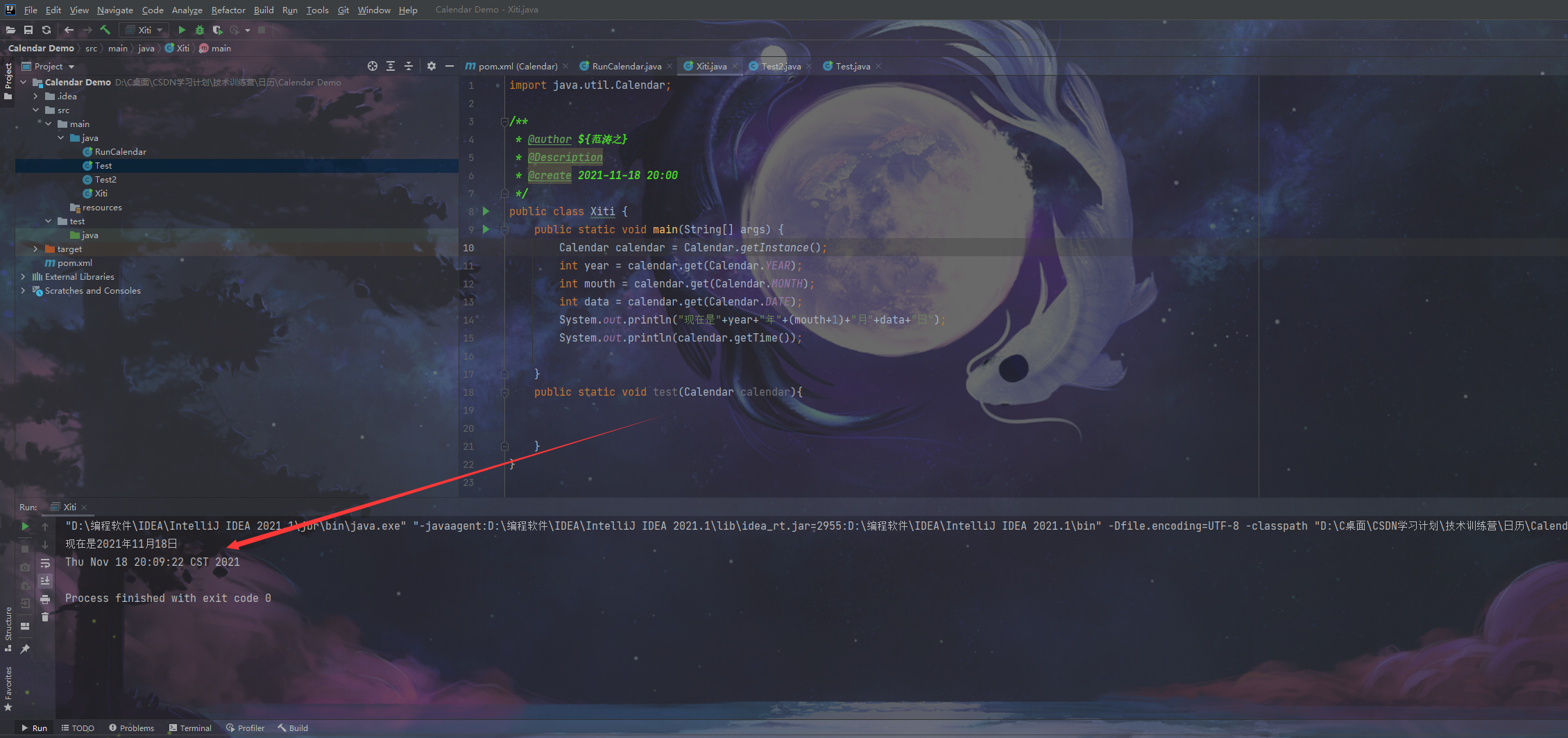Toggle the Favorites tool window side tab

pyautogui.click(x=8, y=688)
